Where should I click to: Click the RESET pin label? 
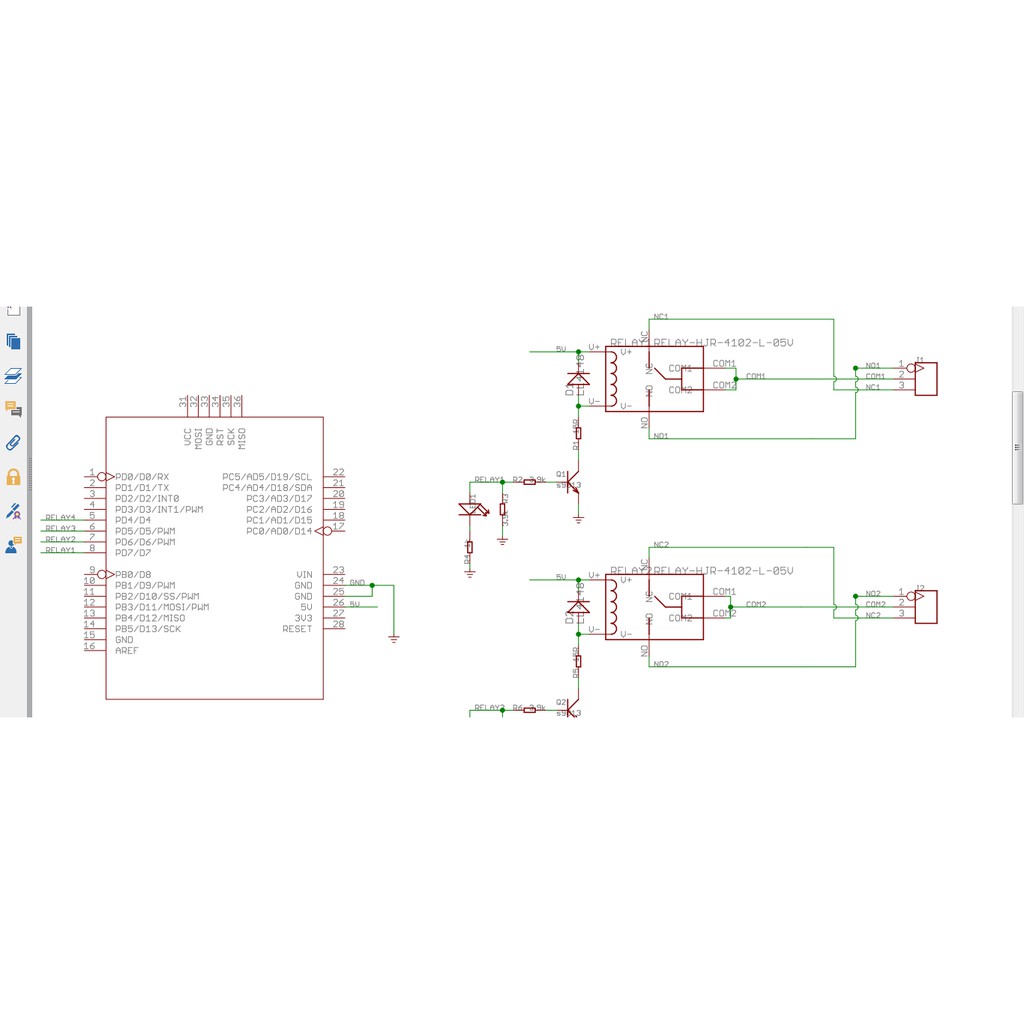point(297,629)
